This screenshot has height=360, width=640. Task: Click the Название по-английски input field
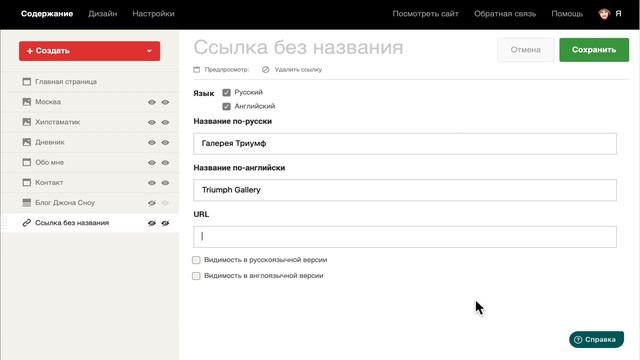click(405, 190)
